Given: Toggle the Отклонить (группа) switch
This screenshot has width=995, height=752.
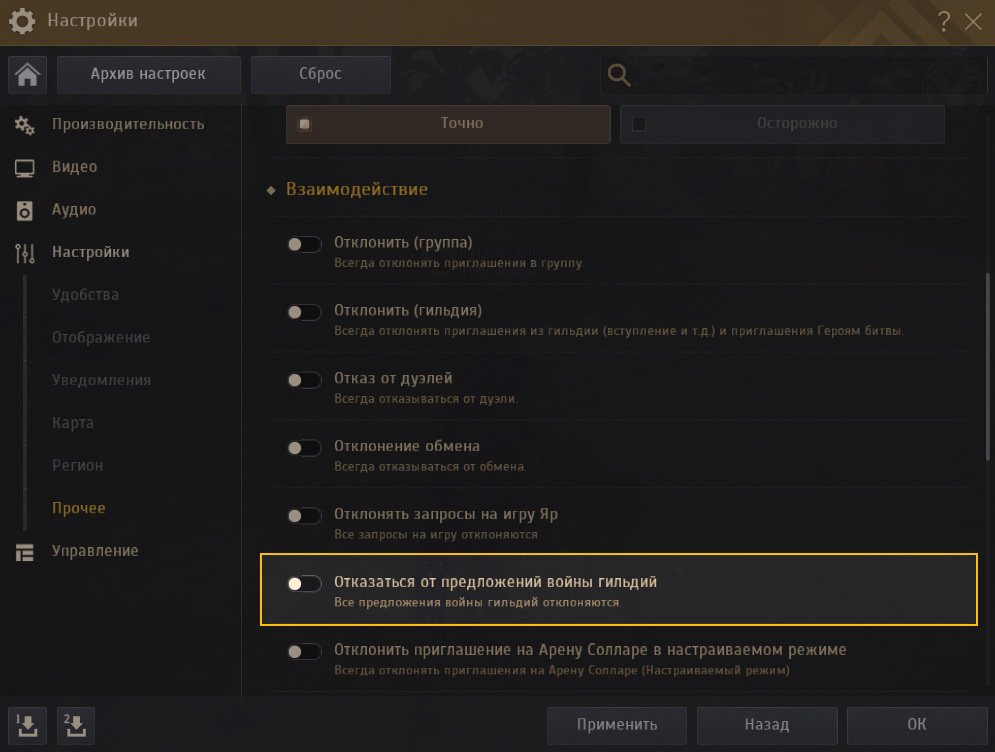Looking at the screenshot, I should tap(304, 244).
